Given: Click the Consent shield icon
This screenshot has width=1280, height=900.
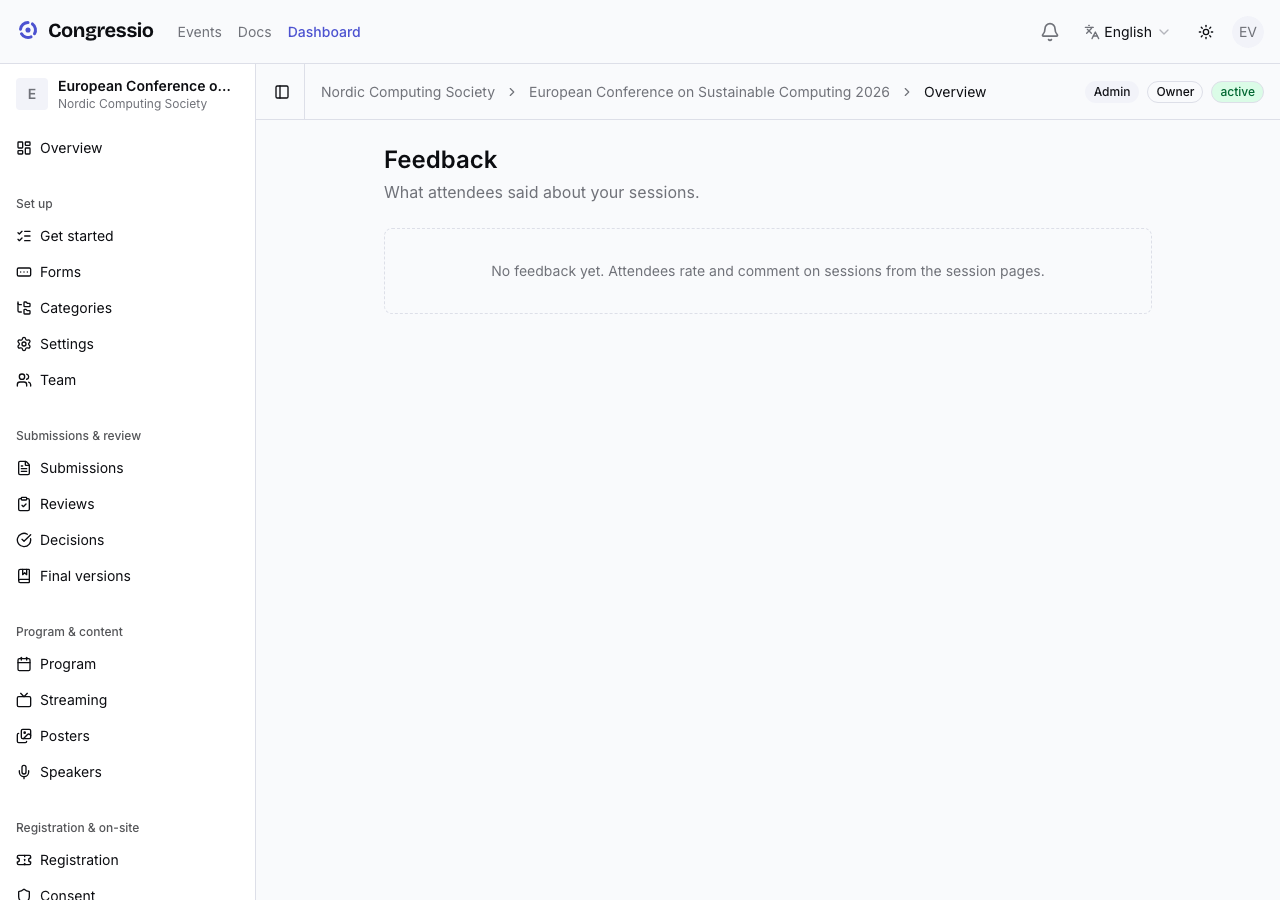Looking at the screenshot, I should pos(24,895).
